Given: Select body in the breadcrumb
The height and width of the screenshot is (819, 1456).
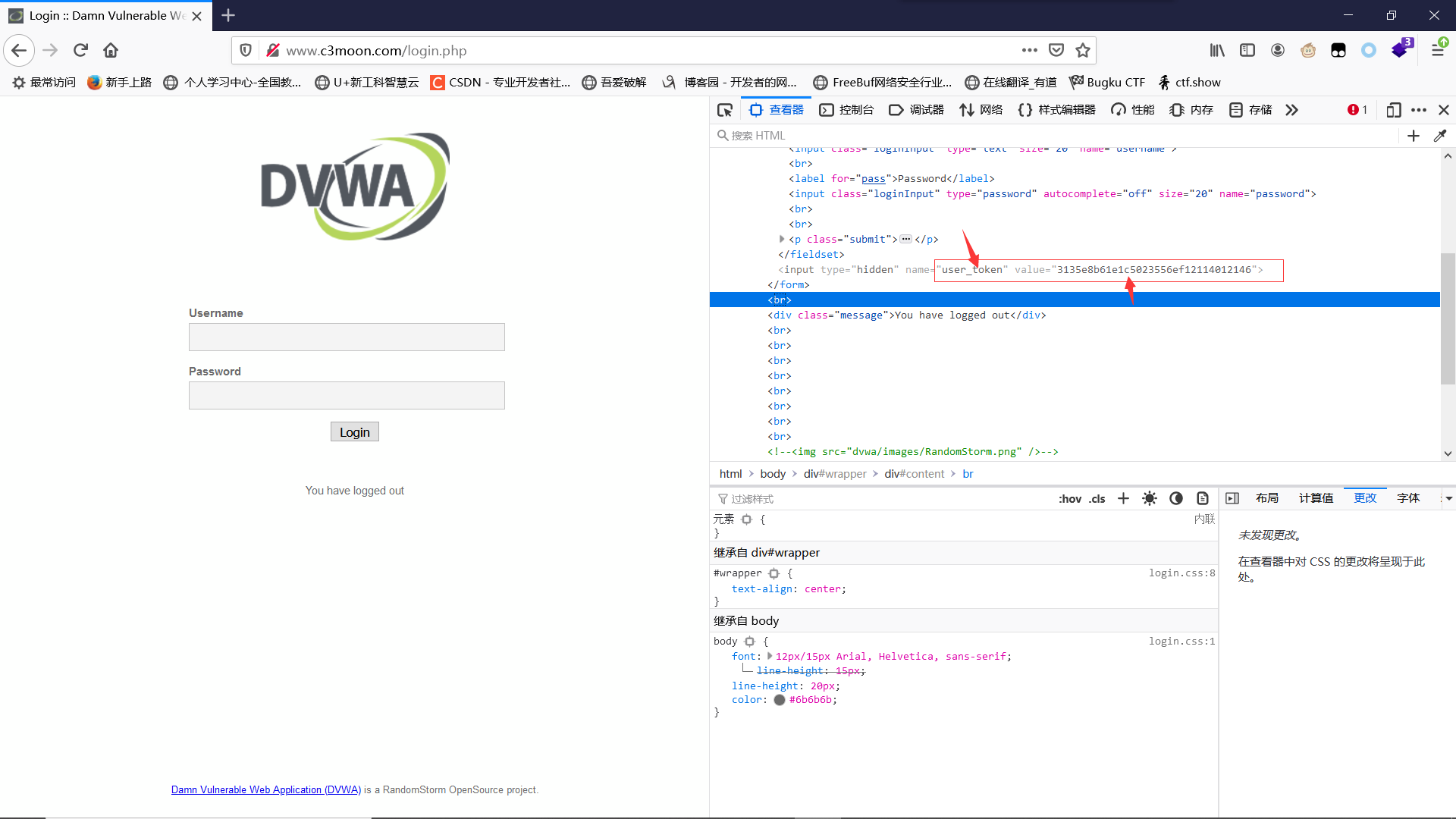Looking at the screenshot, I should coord(773,474).
